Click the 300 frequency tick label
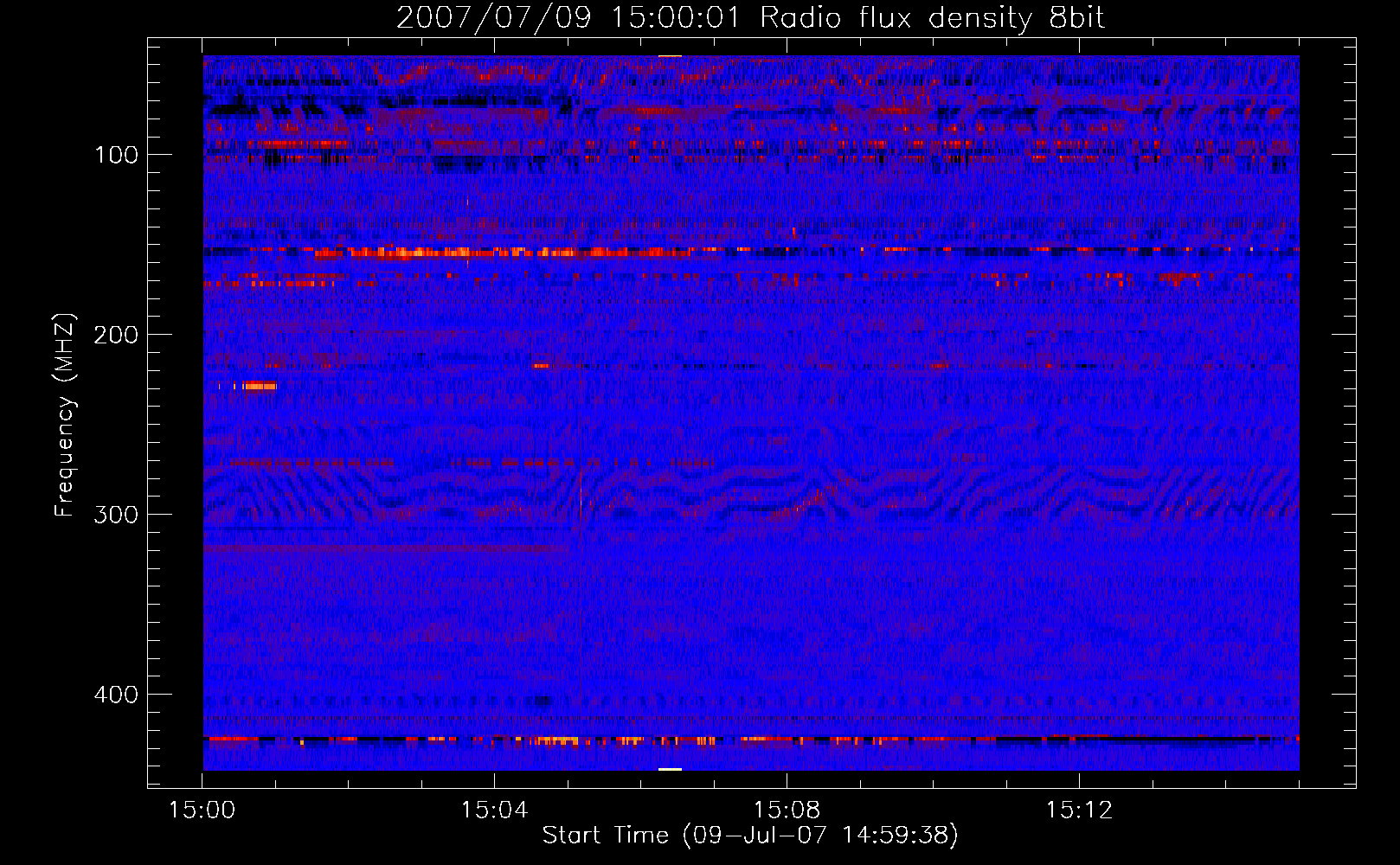1400x865 pixels. tap(116, 516)
